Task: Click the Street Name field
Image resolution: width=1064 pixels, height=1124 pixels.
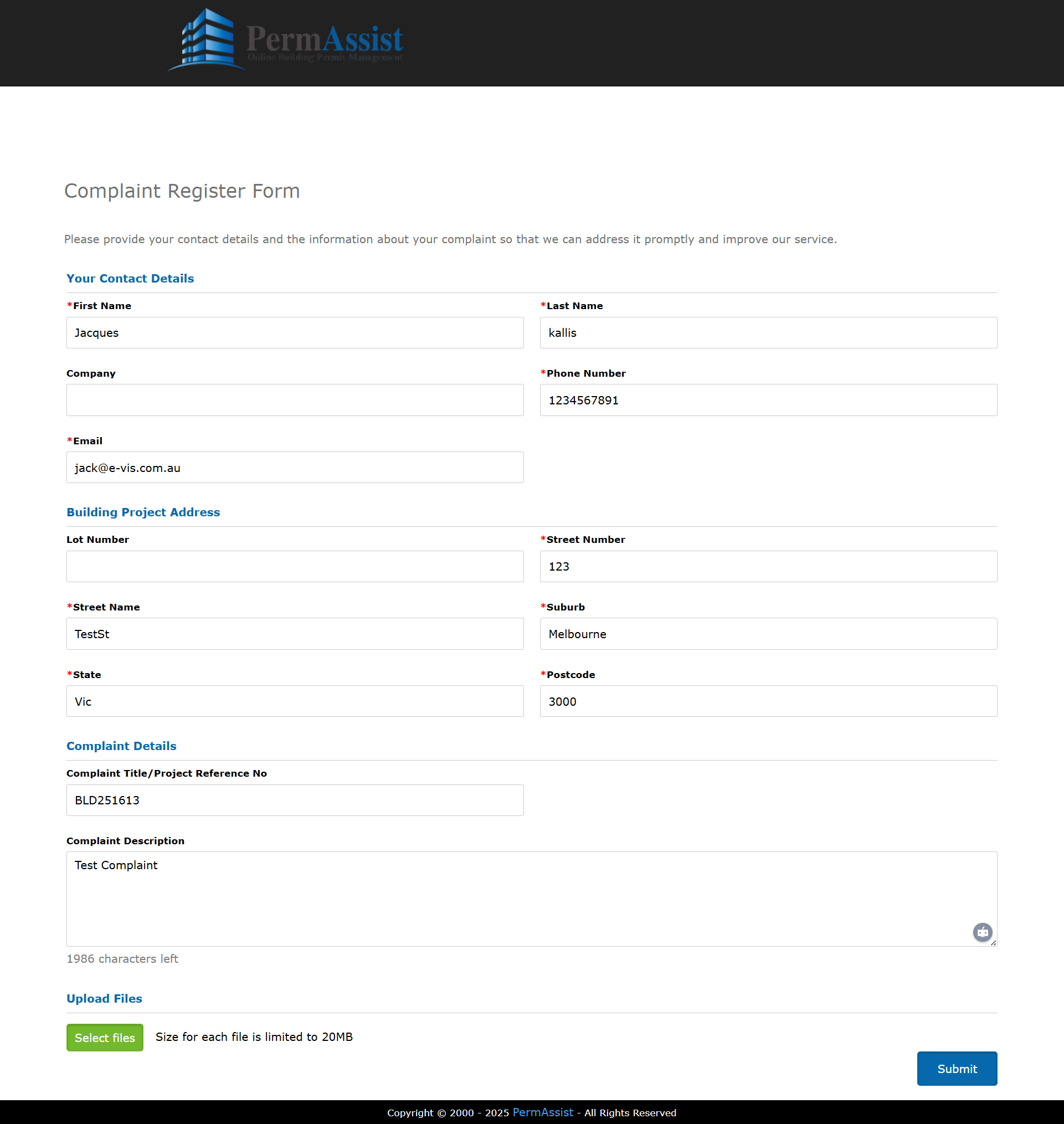Action: [294, 634]
